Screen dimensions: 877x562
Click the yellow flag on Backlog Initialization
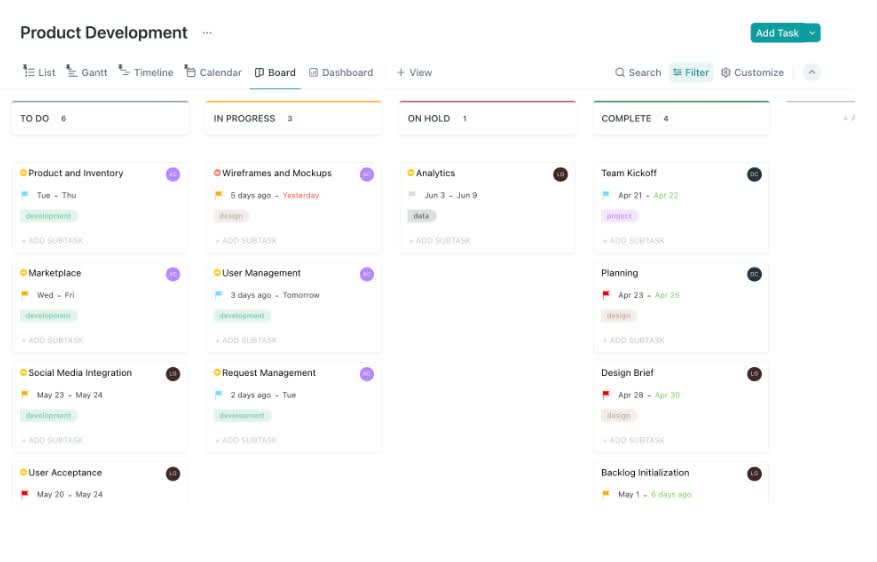coord(606,494)
